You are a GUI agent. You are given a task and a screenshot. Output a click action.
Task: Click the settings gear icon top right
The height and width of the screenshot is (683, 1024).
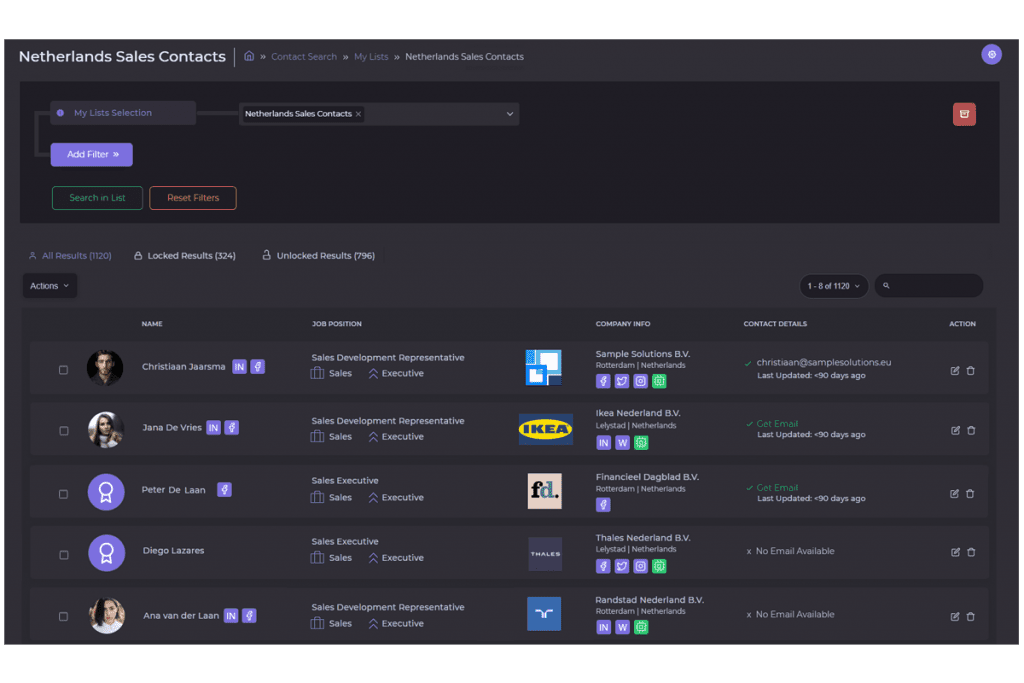[991, 55]
